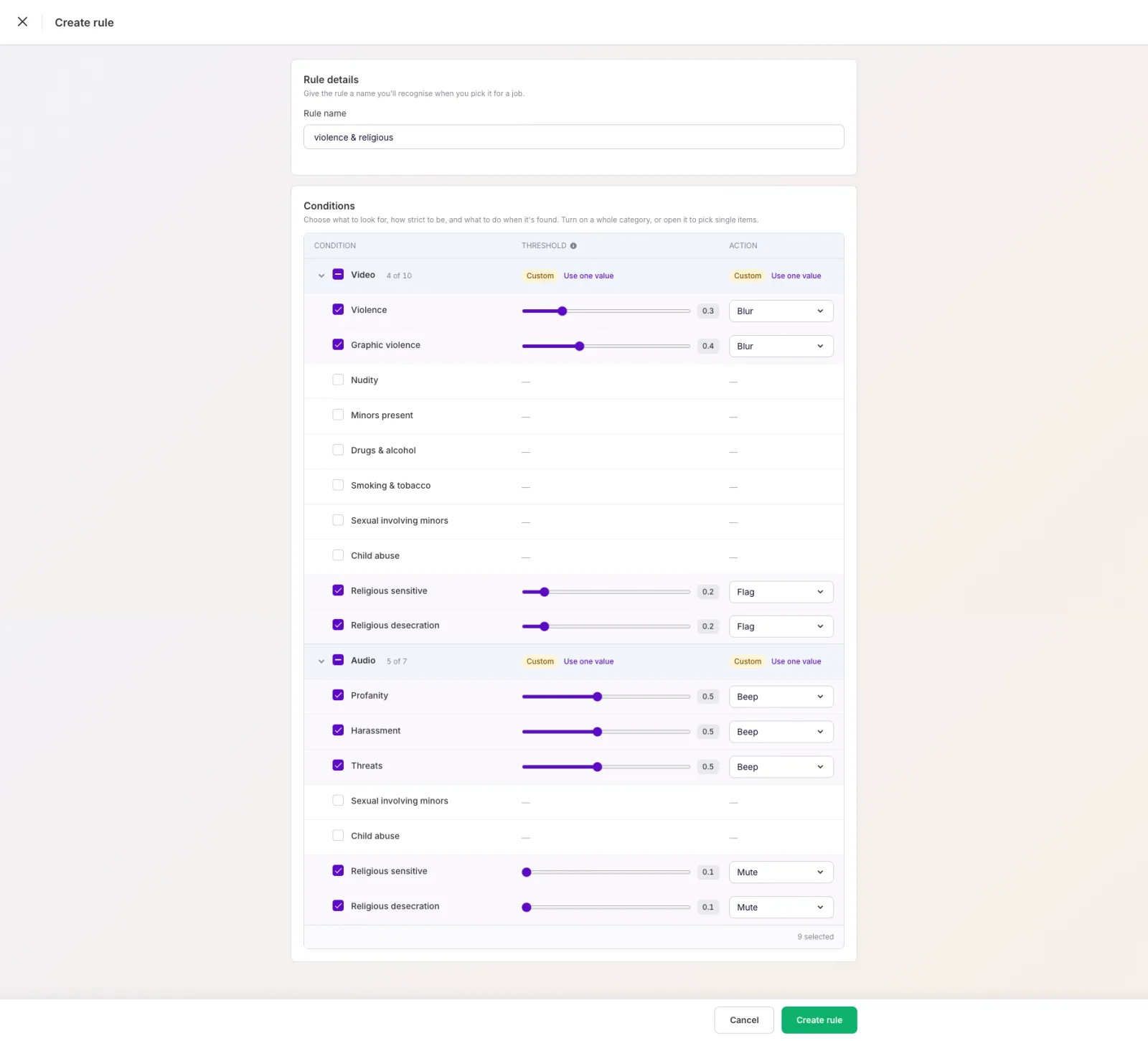The height and width of the screenshot is (1041, 1148).
Task: Uncheck the Graphic violence condition
Action: pos(338,345)
